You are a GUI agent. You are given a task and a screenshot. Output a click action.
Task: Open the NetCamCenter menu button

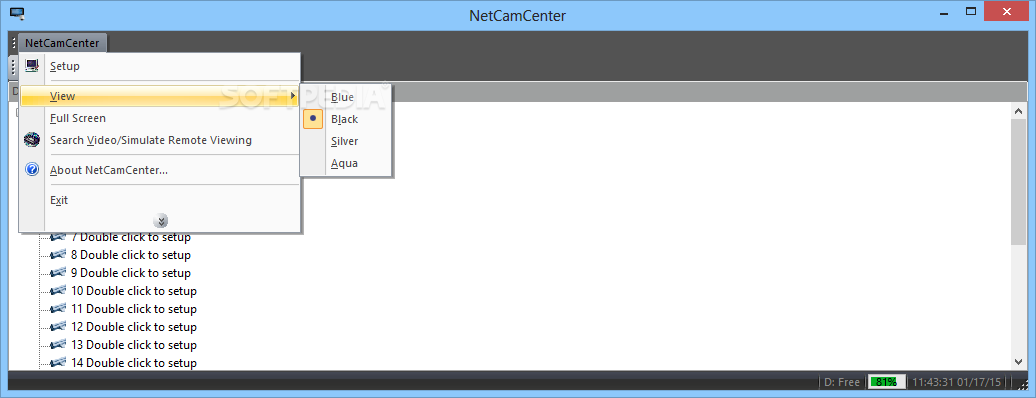(x=62, y=43)
